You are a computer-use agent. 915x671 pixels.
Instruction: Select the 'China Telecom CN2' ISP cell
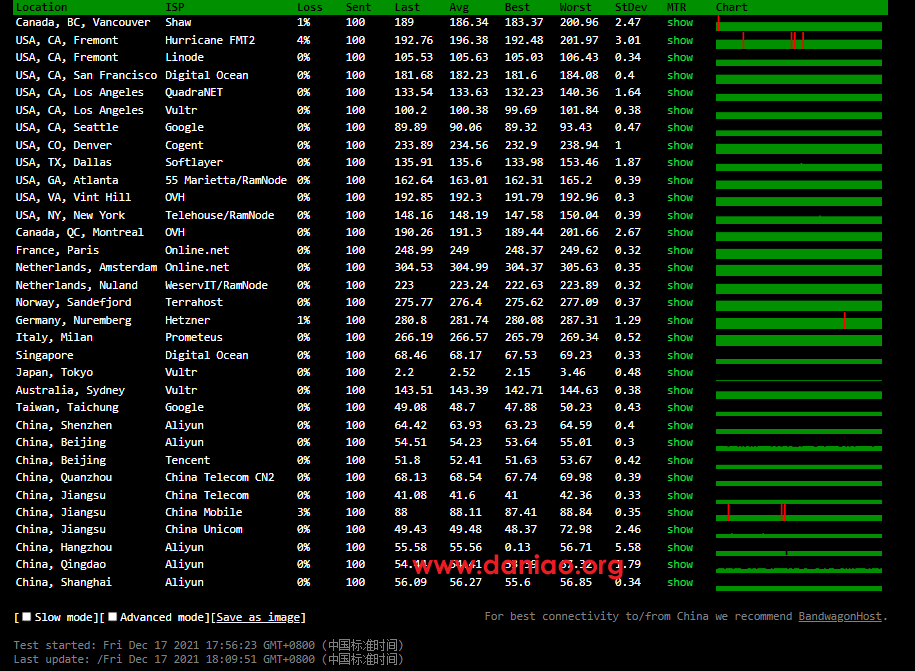pos(219,477)
